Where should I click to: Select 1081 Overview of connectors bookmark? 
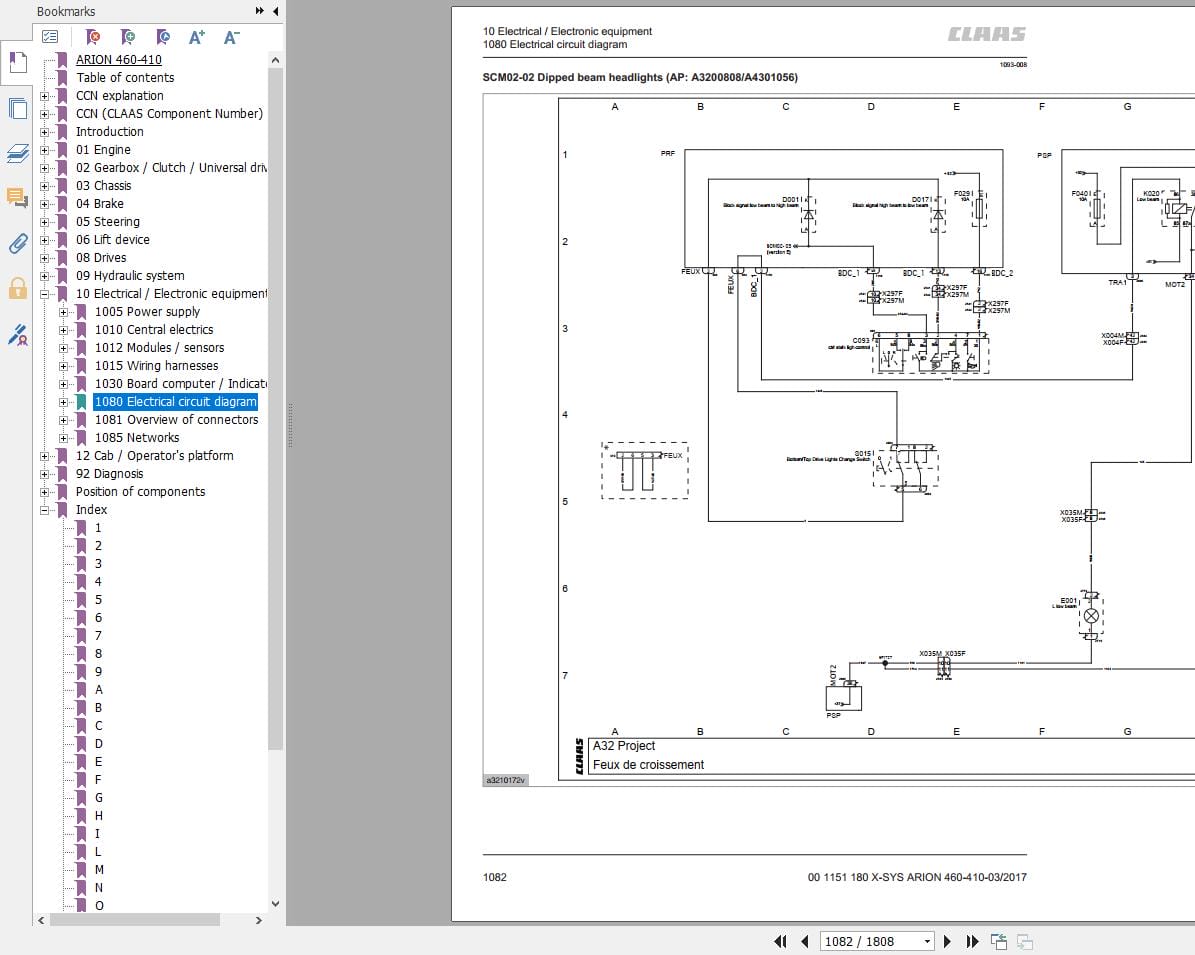[177, 420]
